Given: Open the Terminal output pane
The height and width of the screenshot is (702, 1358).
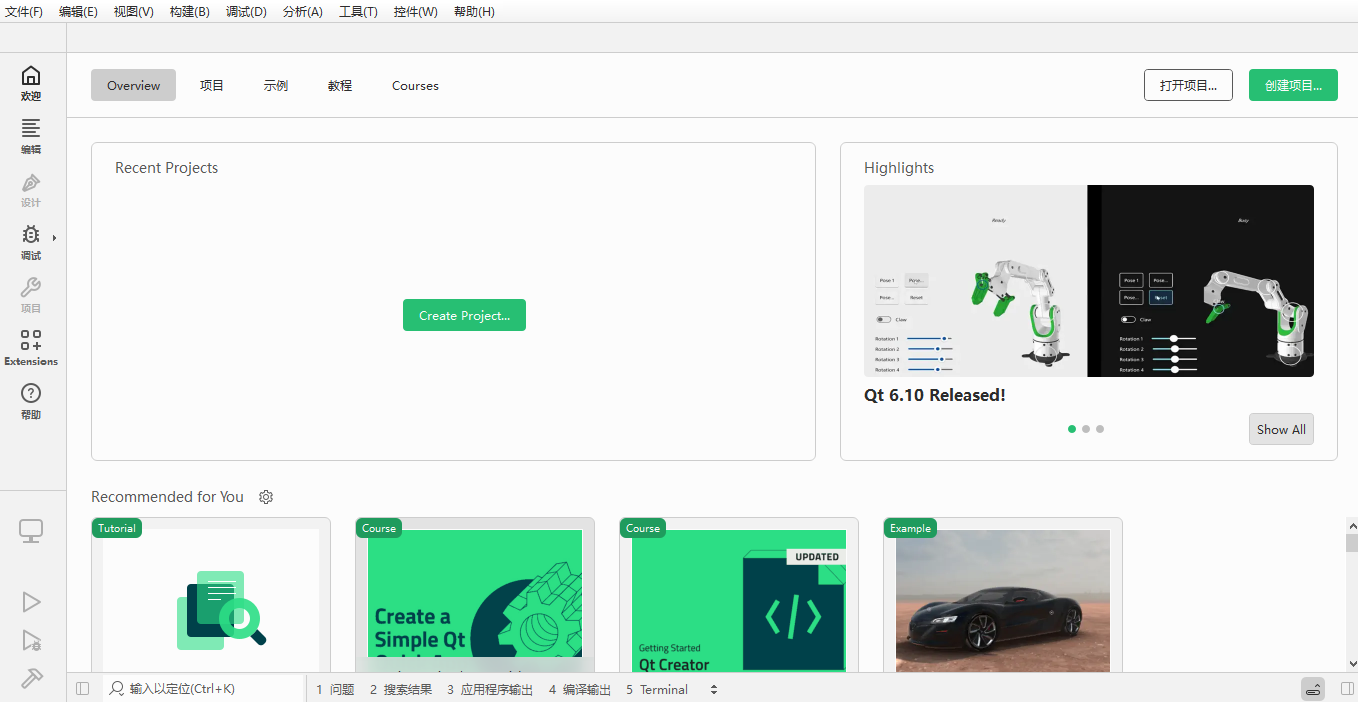Looking at the screenshot, I should pos(657,689).
